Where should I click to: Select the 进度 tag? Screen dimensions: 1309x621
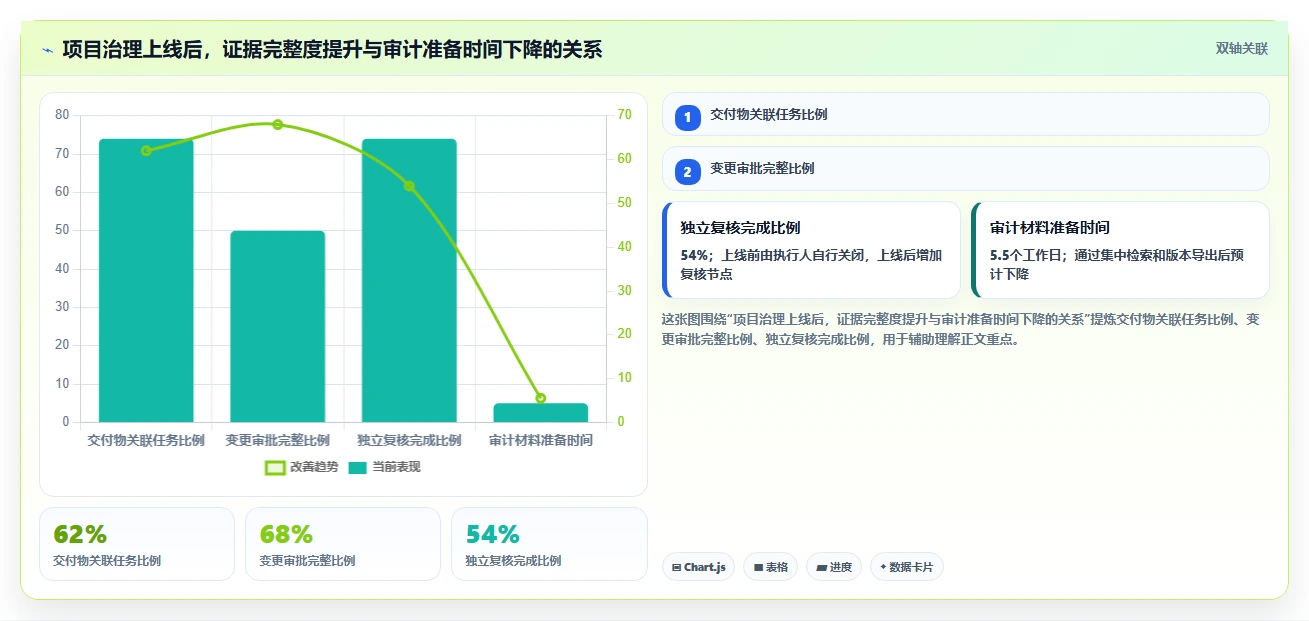[x=834, y=567]
